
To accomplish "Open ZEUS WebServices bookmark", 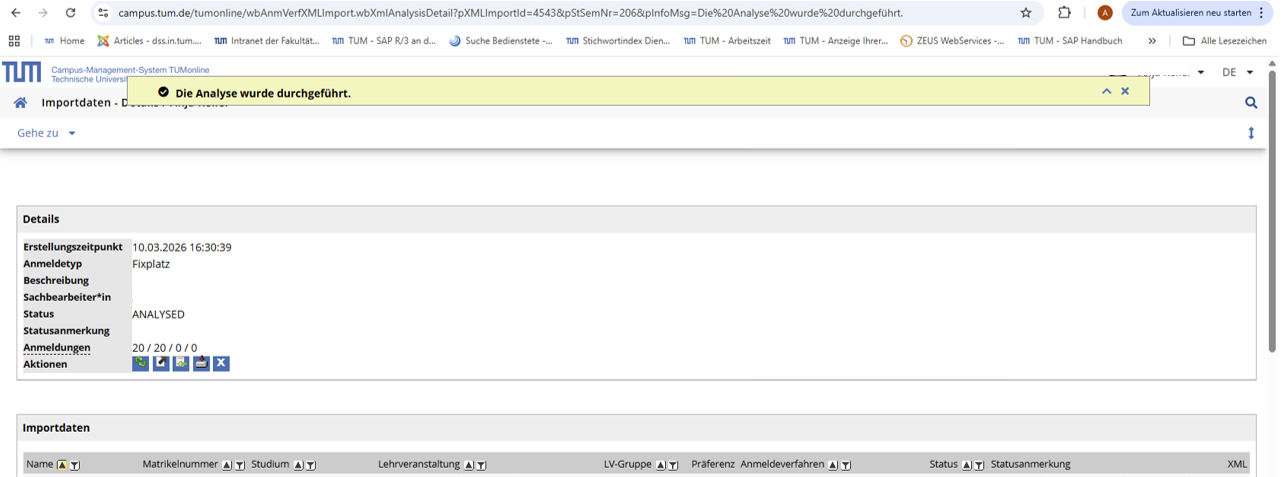I will [x=953, y=41].
